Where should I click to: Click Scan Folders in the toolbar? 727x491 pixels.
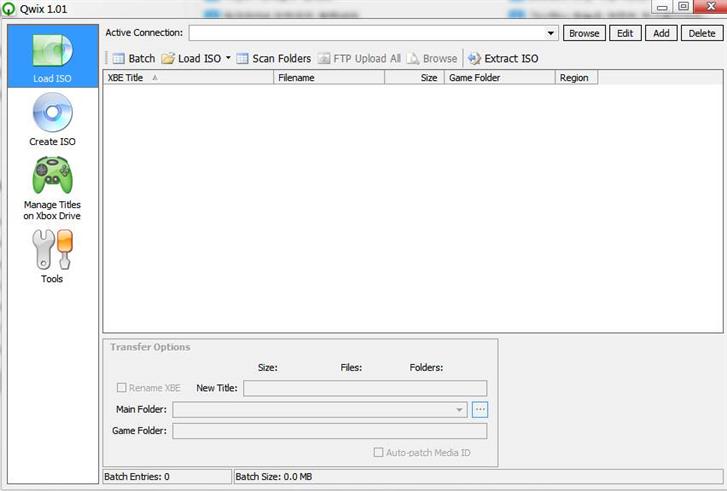[x=274, y=58]
